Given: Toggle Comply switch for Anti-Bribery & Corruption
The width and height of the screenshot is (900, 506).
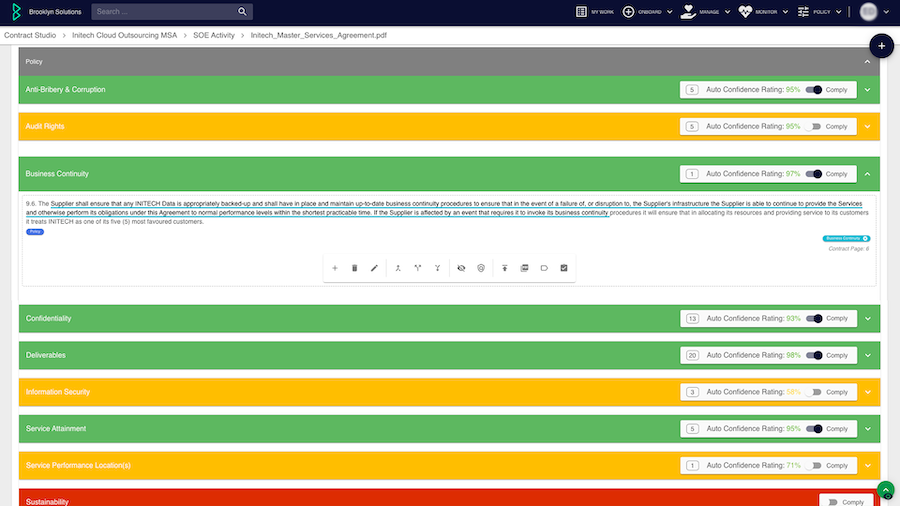Looking at the screenshot, I should [x=814, y=89].
